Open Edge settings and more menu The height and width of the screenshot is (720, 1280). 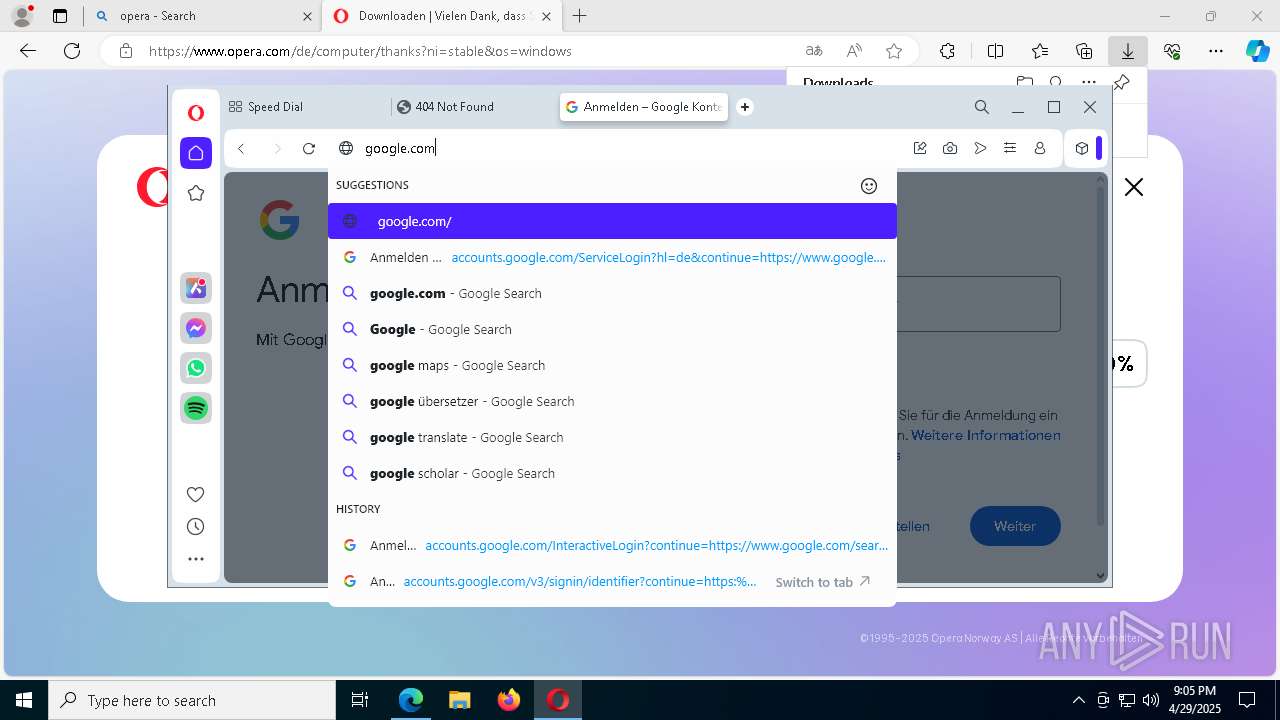[1216, 51]
